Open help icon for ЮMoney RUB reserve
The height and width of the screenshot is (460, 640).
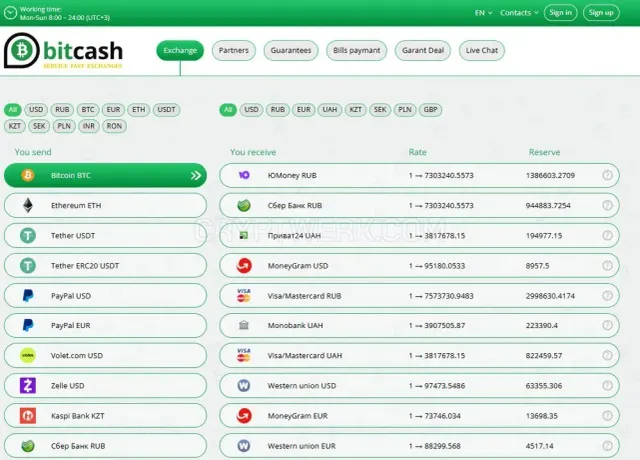607,175
